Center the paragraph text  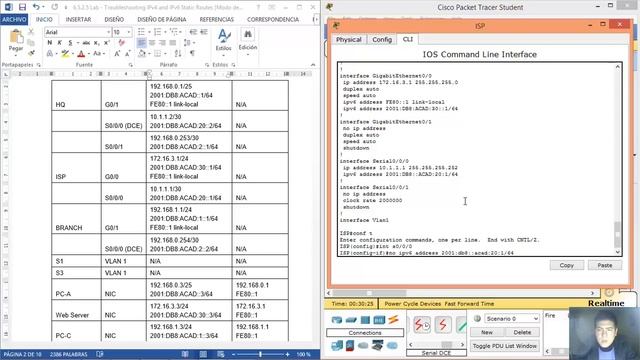pos(152,42)
